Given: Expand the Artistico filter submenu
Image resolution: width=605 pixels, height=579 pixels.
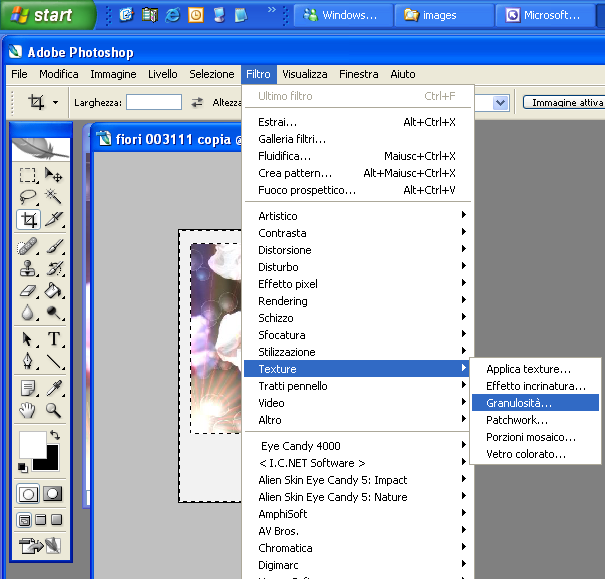Looking at the screenshot, I should (358, 216).
